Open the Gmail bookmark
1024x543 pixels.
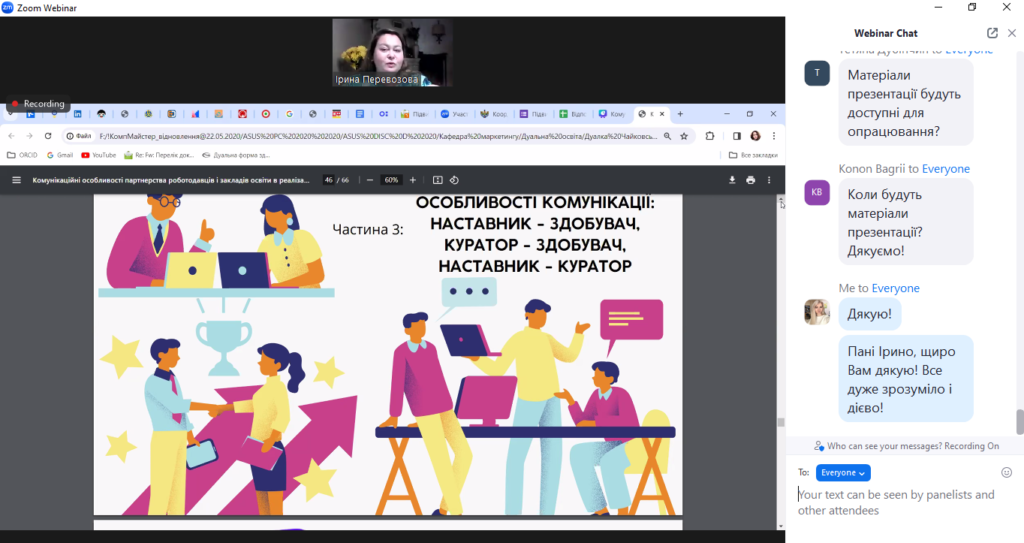click(59, 155)
